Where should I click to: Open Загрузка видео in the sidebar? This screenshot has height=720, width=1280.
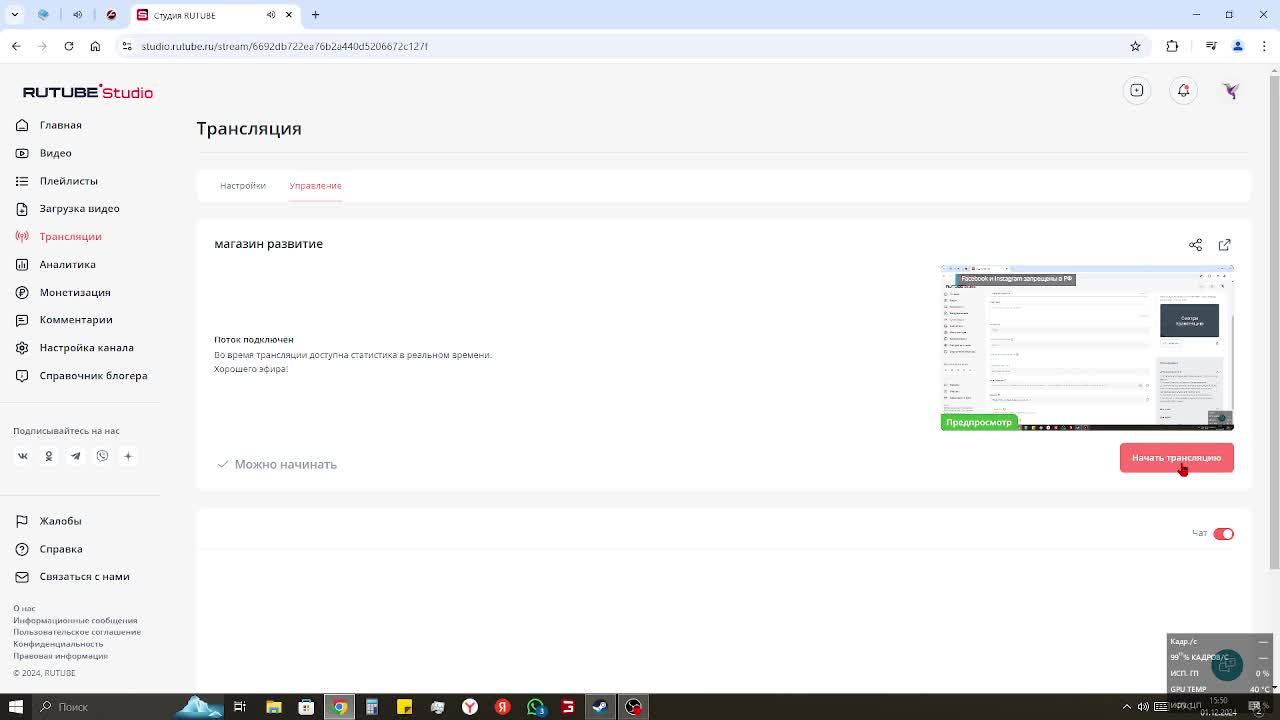[79, 208]
